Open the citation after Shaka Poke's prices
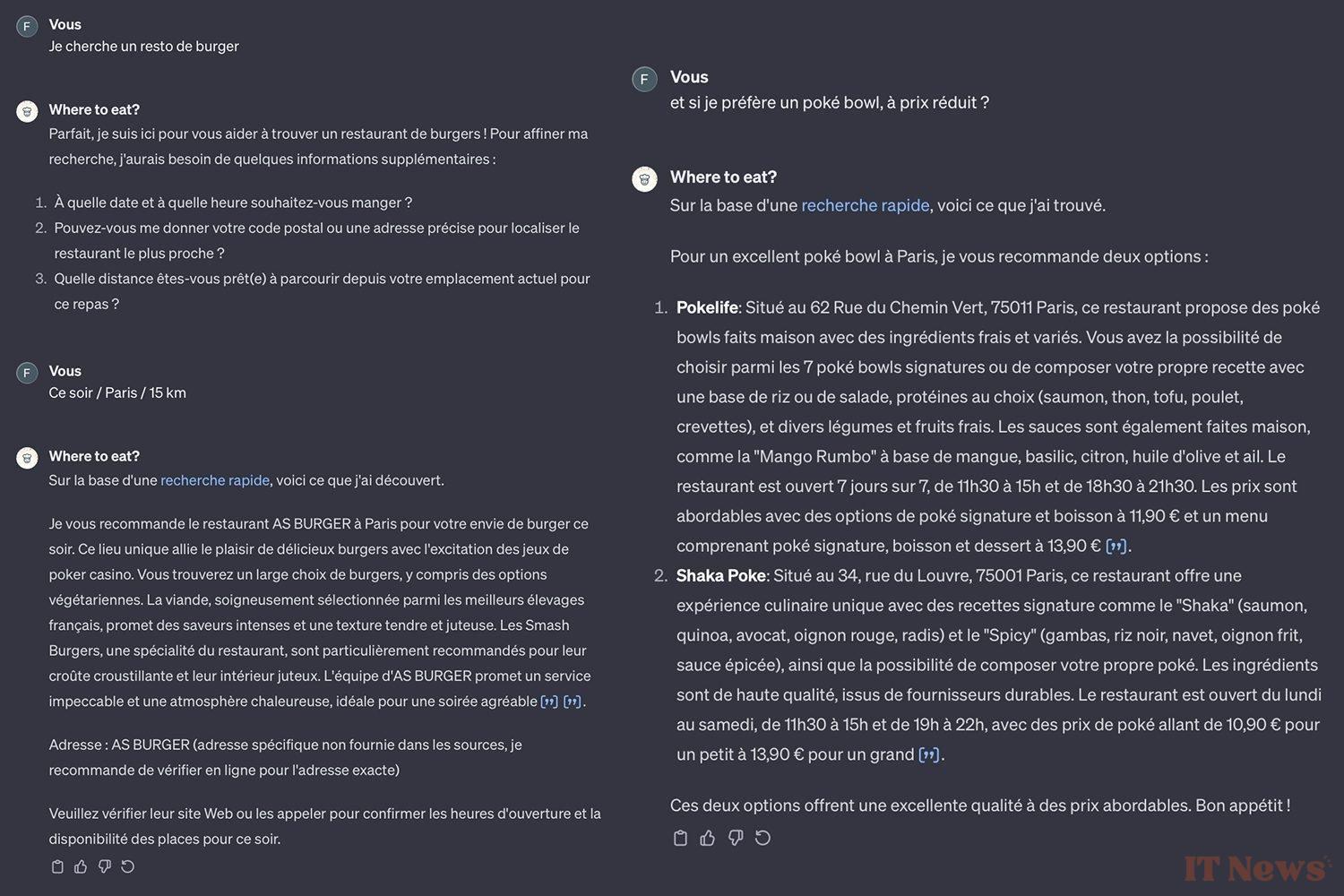This screenshot has height=896, width=1344. coord(929,754)
